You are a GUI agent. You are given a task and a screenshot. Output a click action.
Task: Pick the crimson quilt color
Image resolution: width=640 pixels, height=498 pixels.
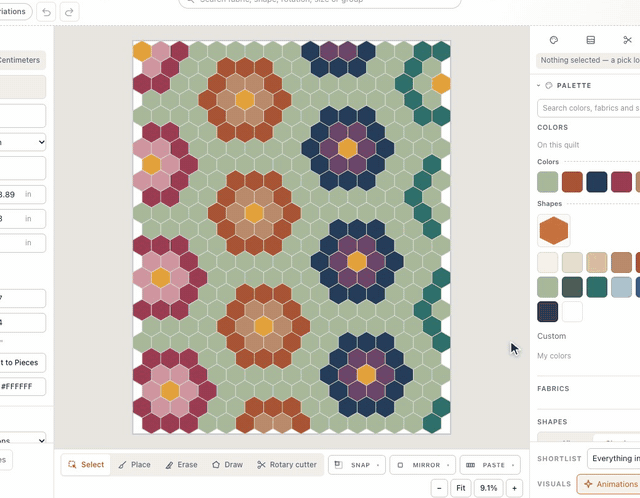[621, 182]
